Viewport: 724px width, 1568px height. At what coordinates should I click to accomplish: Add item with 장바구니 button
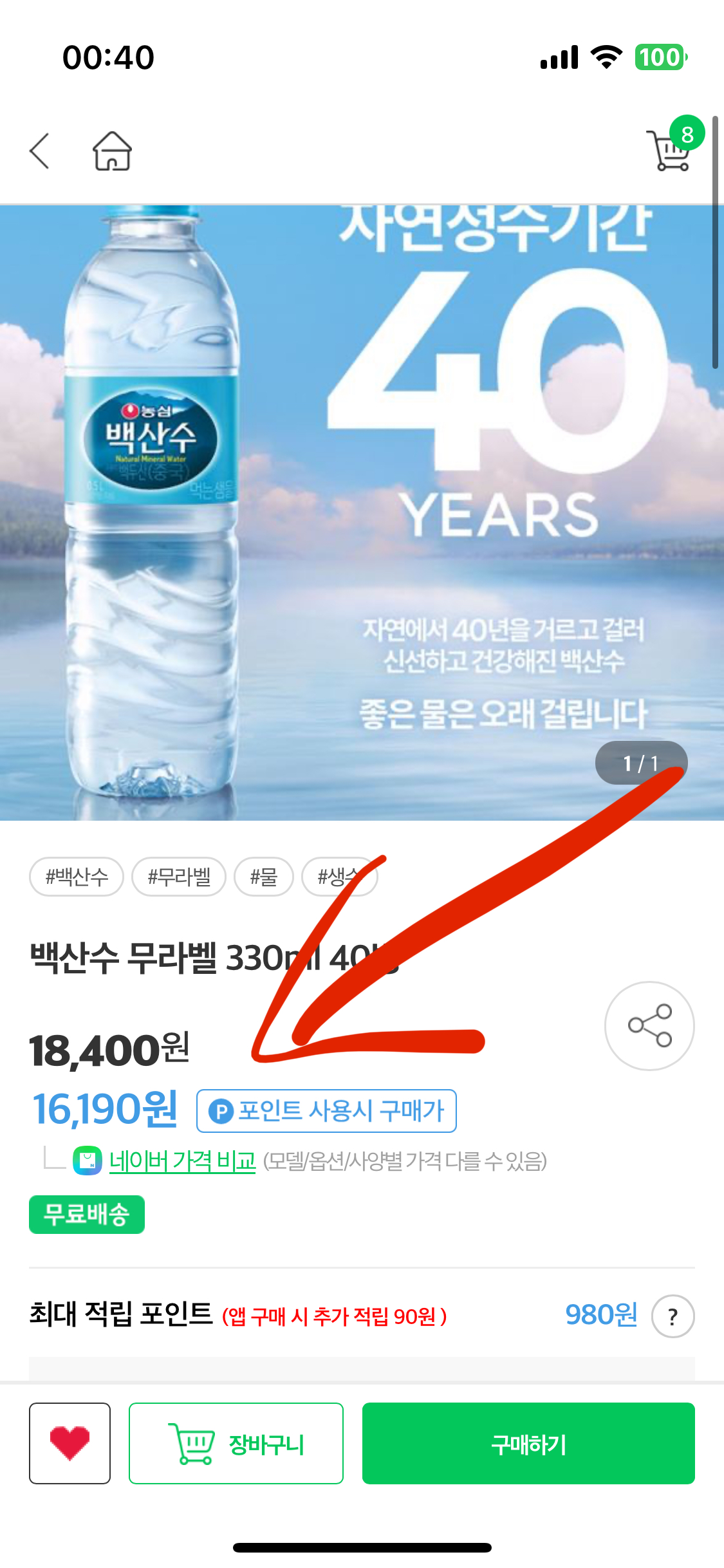(236, 1443)
